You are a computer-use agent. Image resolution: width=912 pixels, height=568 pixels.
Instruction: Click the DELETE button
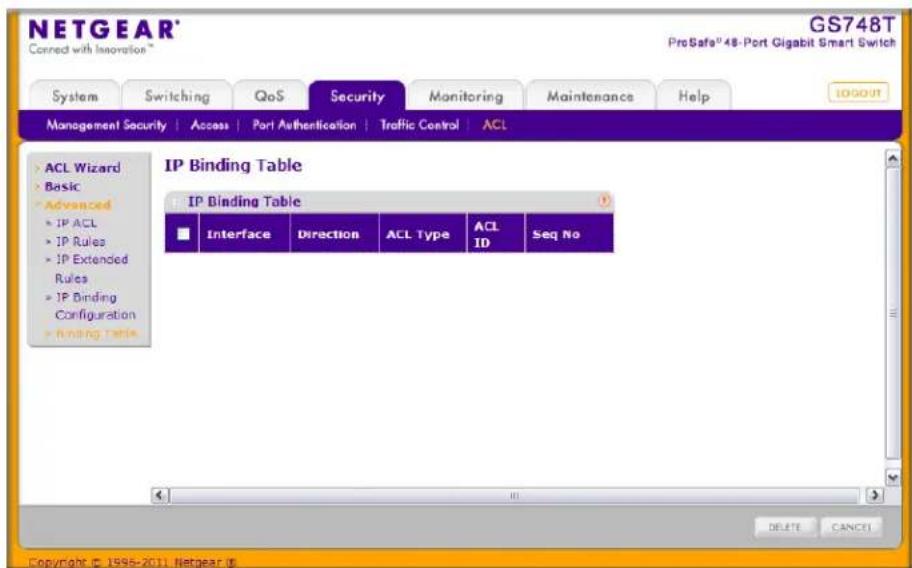click(x=785, y=527)
